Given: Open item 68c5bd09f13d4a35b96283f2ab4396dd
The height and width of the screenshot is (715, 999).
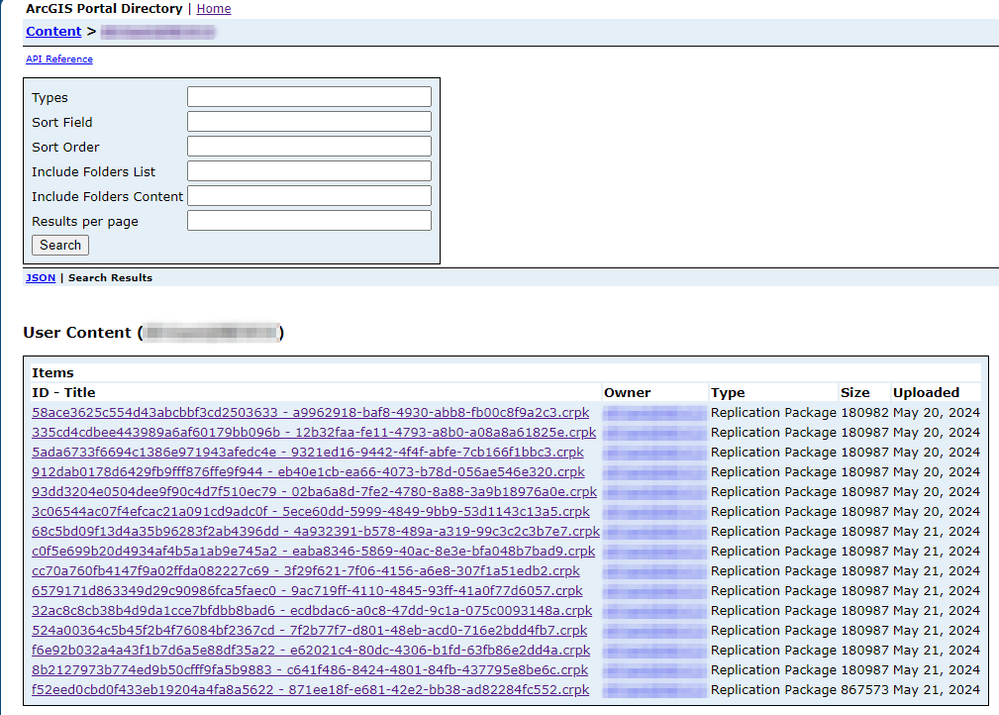Looking at the screenshot, I should point(316,531).
